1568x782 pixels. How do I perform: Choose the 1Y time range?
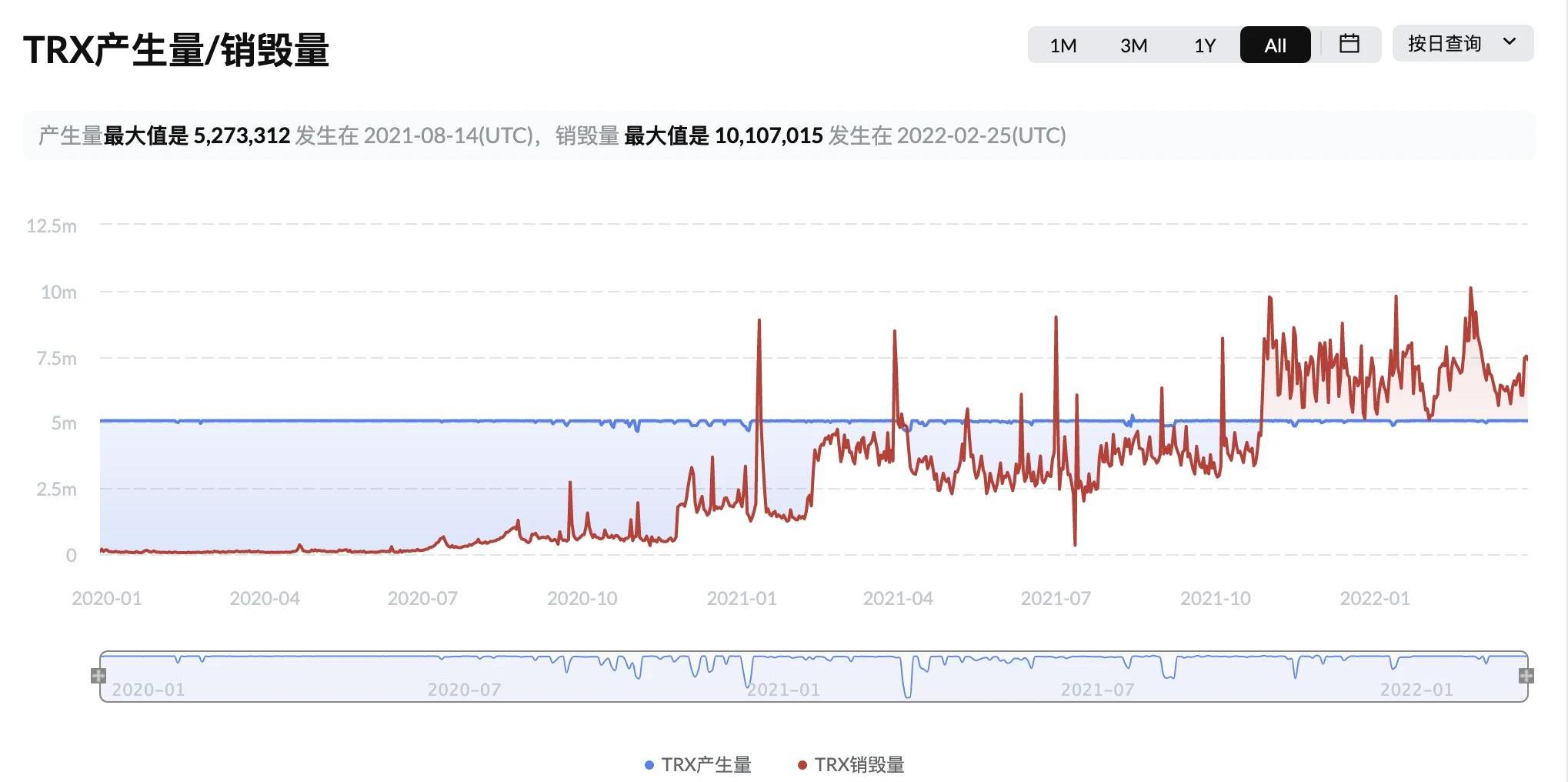1204,45
